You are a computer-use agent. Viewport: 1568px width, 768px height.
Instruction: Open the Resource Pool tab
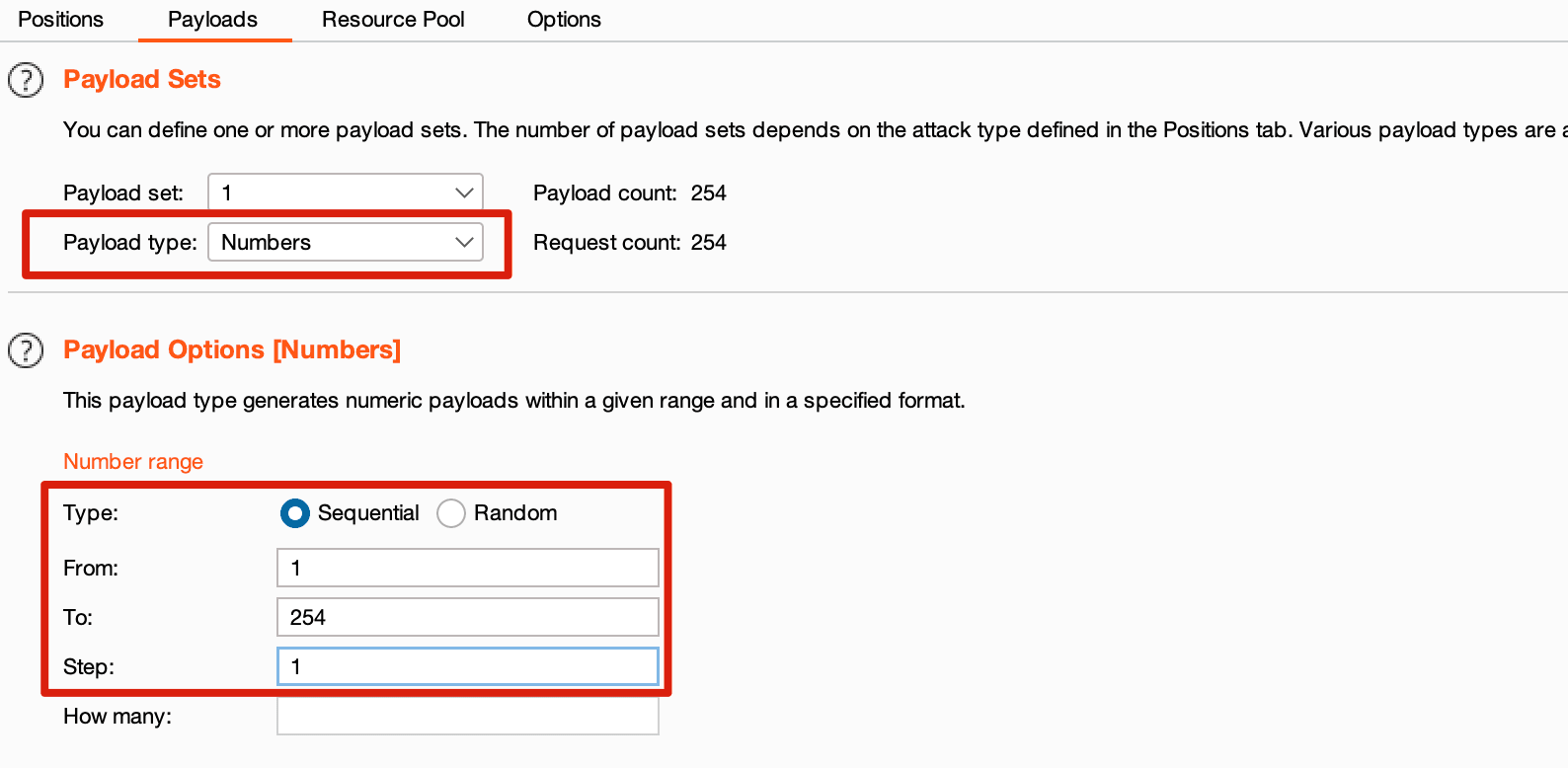point(393,20)
